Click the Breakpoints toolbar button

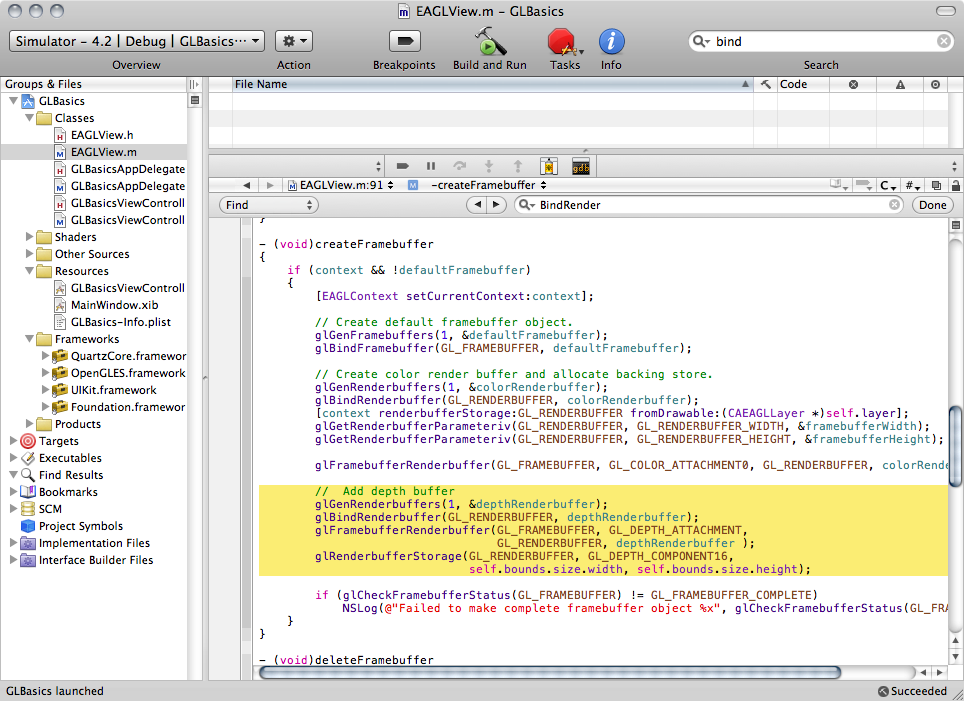point(405,41)
